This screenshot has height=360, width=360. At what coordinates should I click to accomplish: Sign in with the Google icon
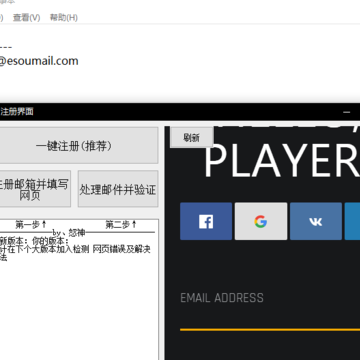click(261, 221)
